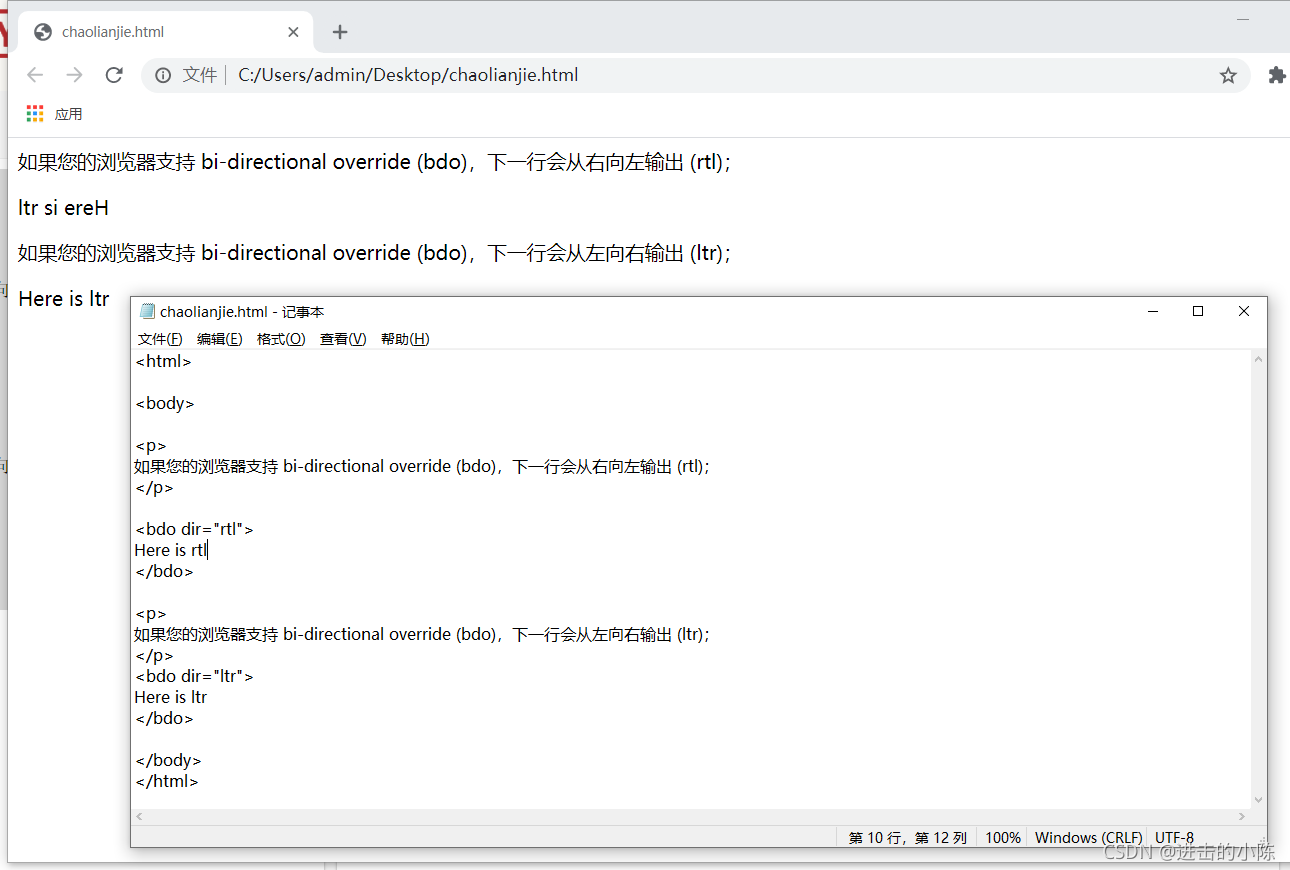Click Notepad vertical scrollbar down arrow

point(1258,800)
